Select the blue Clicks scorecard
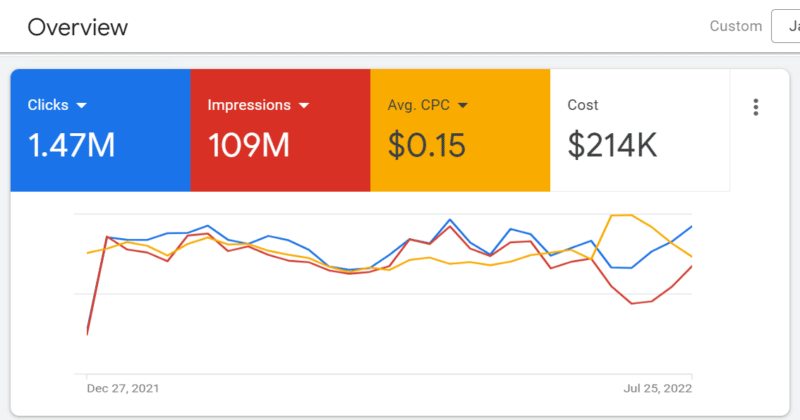 (x=100, y=130)
